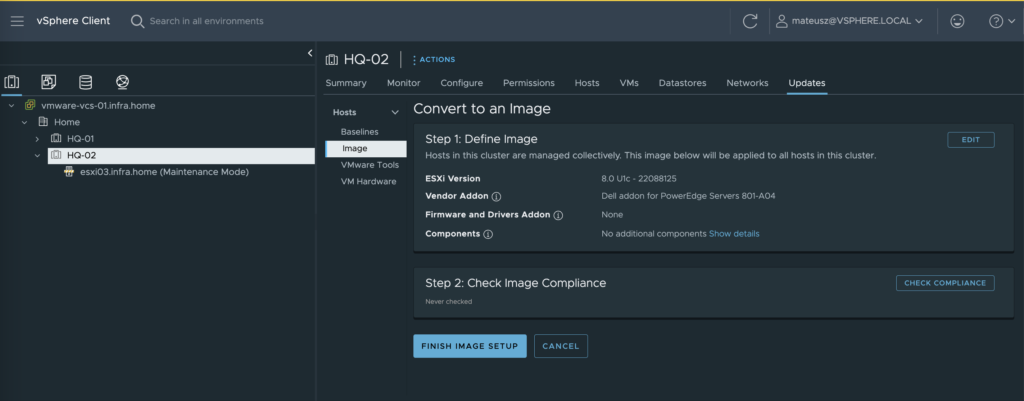The width and height of the screenshot is (1024, 401).
Task: Select the Storage inventory icon
Action: [x=86, y=82]
